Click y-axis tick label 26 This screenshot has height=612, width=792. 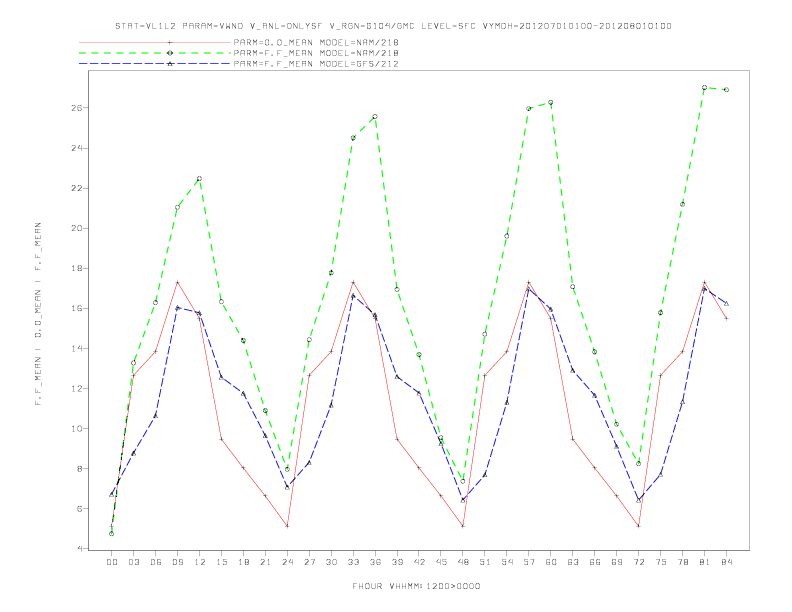coord(76,108)
